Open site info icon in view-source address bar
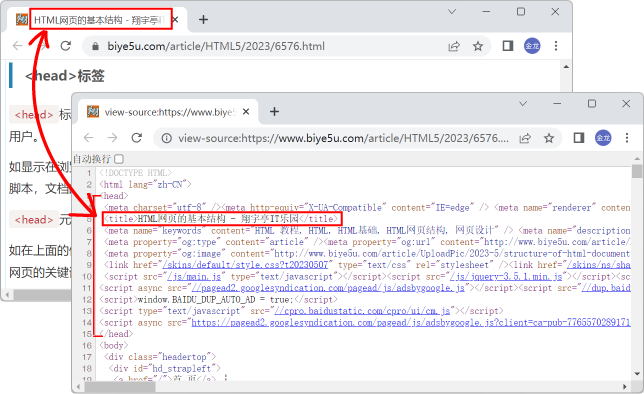This screenshot has height=394, width=644. (x=166, y=138)
